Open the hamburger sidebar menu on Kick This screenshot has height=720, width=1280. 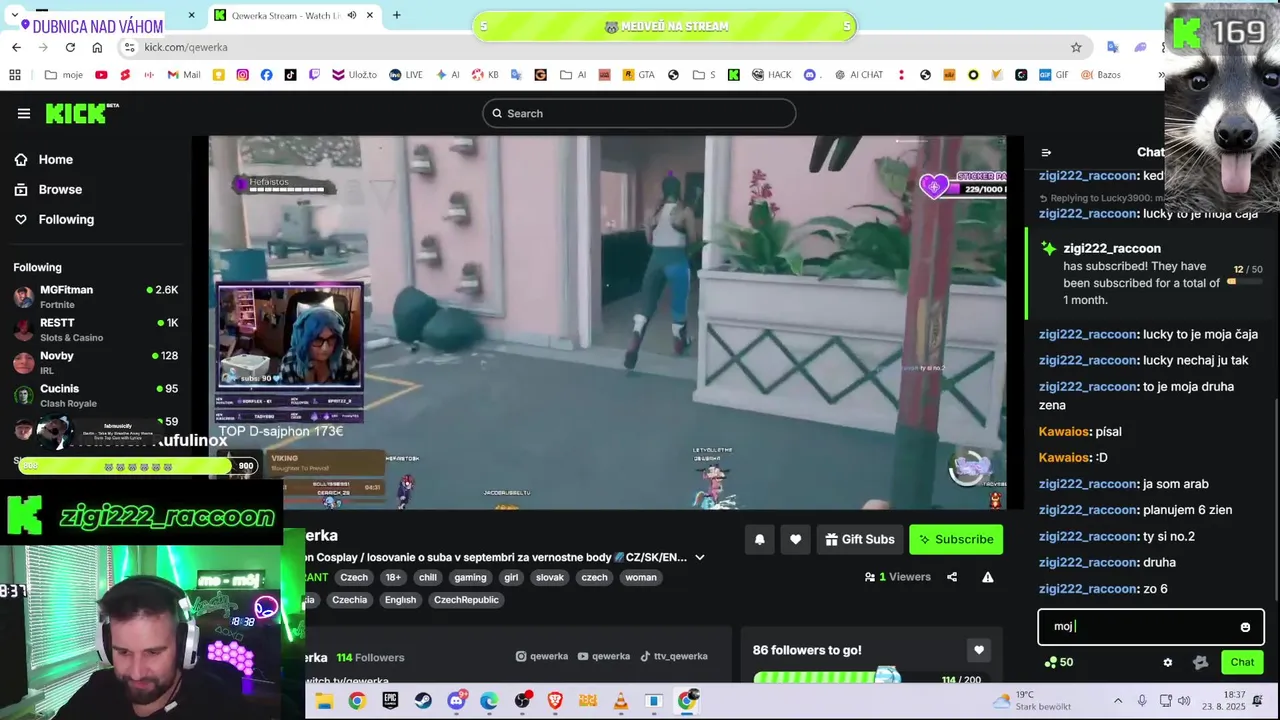point(24,113)
